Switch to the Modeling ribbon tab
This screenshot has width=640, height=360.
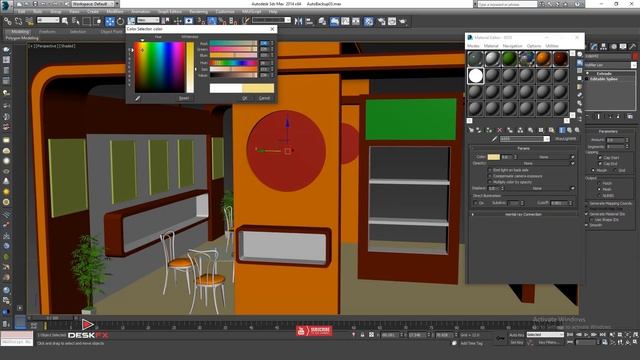click(20, 31)
